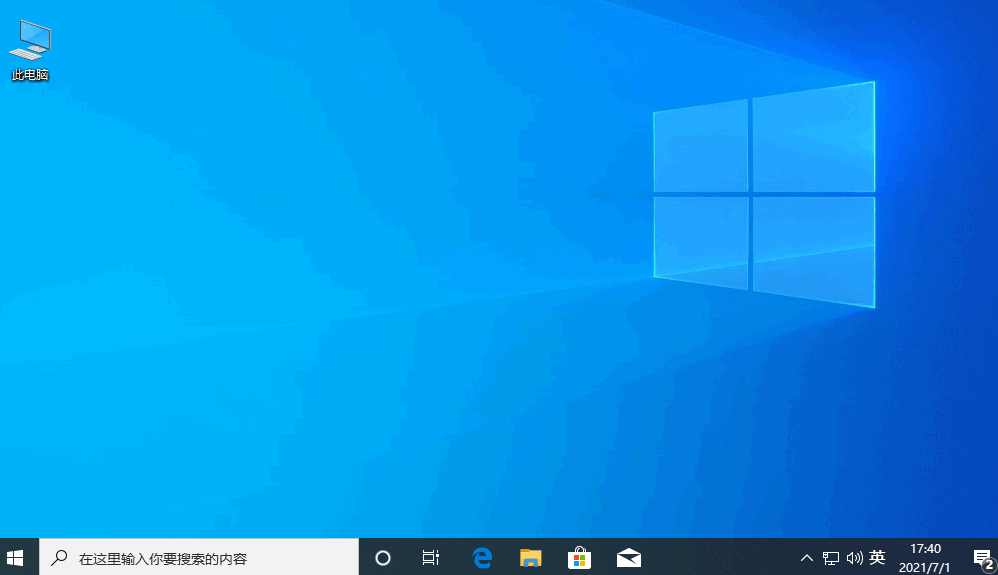Click empty taskbar space right of Mail

pos(720,558)
